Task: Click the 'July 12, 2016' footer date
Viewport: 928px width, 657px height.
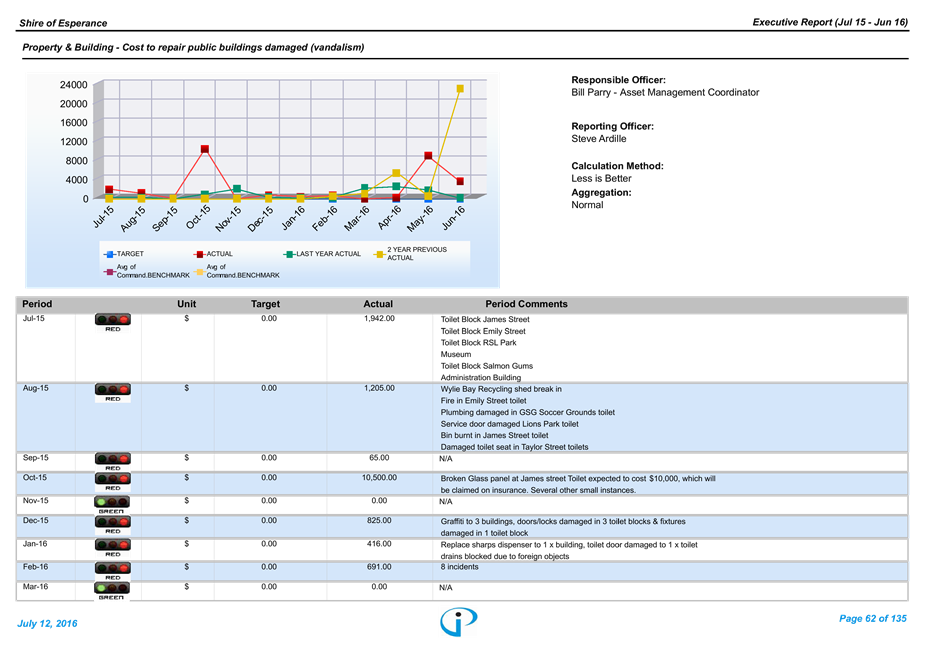Action: point(47,624)
